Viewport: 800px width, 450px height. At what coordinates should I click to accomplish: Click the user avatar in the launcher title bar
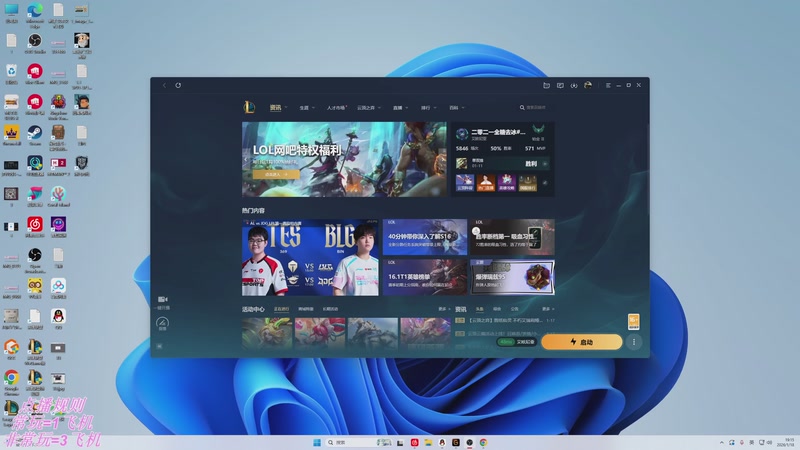pyautogui.click(x=588, y=85)
